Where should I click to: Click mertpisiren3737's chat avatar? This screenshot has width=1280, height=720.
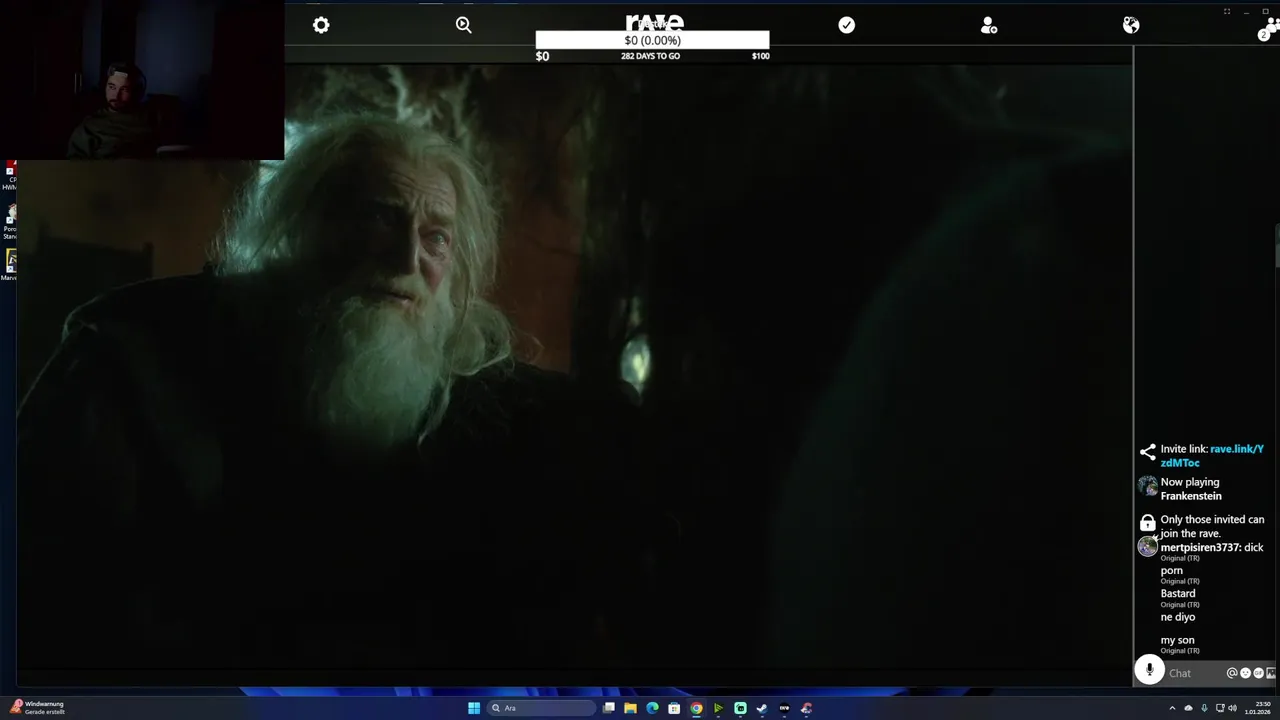(x=1148, y=547)
